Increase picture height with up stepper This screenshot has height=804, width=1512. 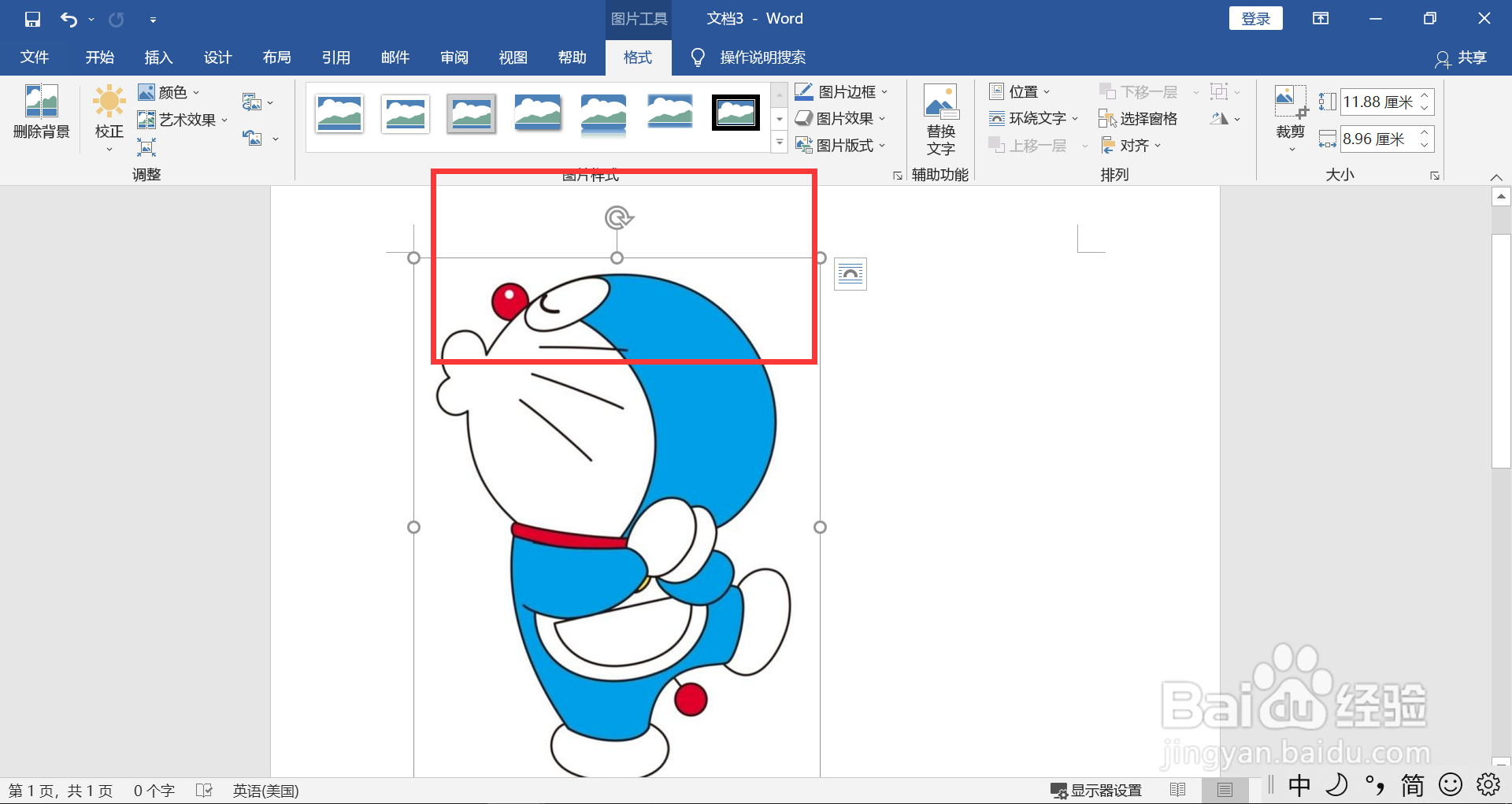click(x=1425, y=96)
